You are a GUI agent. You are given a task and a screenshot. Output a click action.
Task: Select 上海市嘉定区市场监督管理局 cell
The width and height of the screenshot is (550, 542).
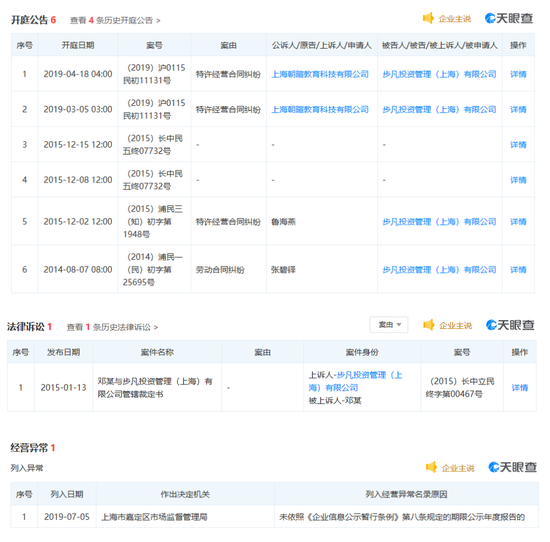click(154, 517)
